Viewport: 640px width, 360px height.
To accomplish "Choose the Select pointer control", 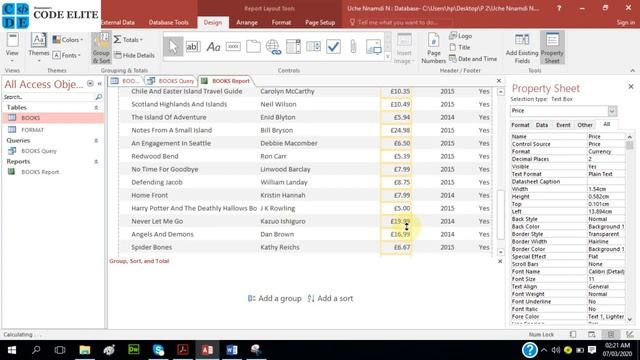I will click(x=173, y=47).
